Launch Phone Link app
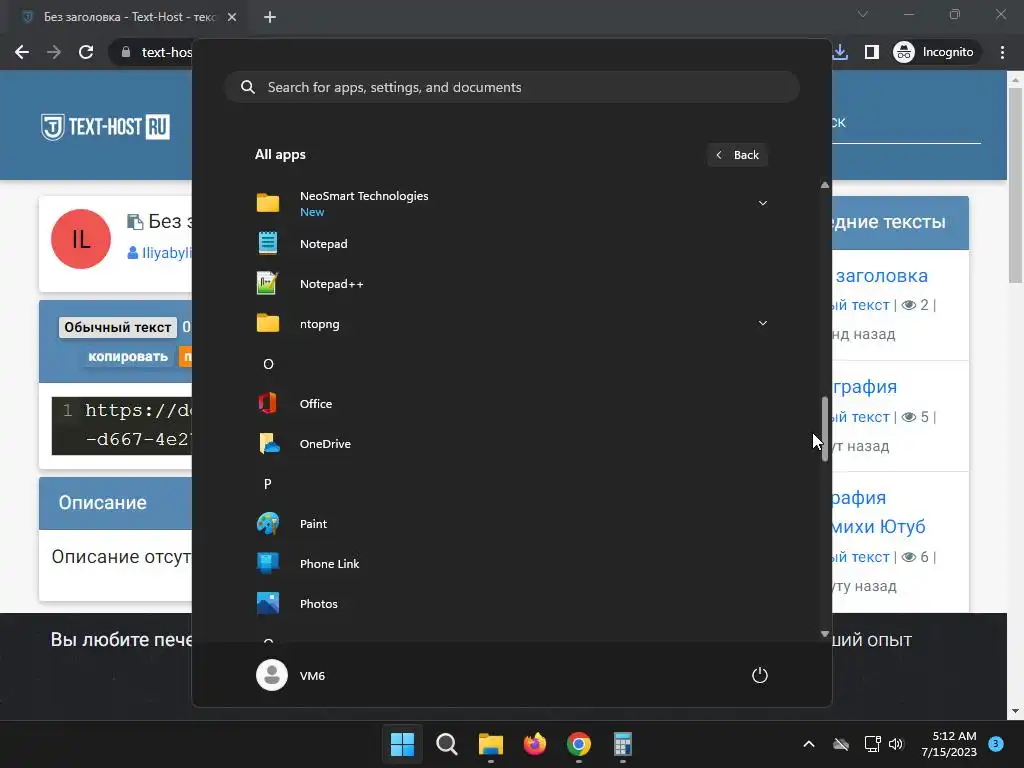Image resolution: width=1024 pixels, height=768 pixels. tap(511, 564)
